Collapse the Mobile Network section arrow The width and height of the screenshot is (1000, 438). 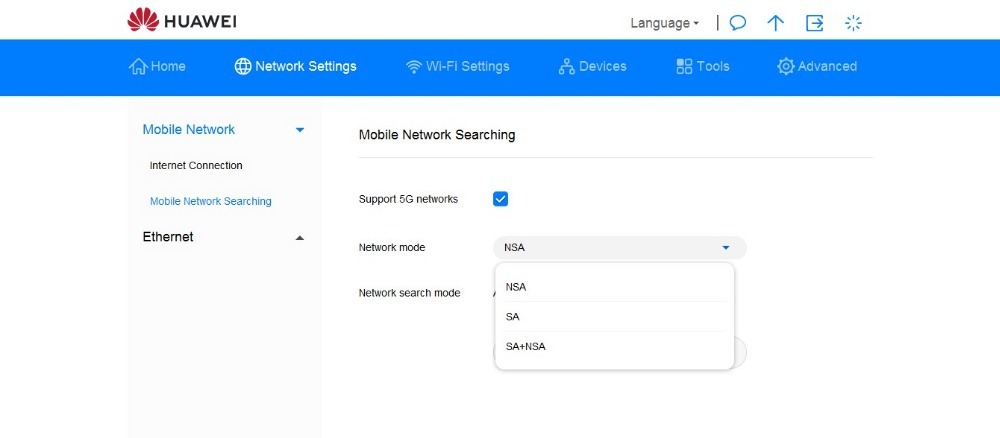tap(300, 130)
